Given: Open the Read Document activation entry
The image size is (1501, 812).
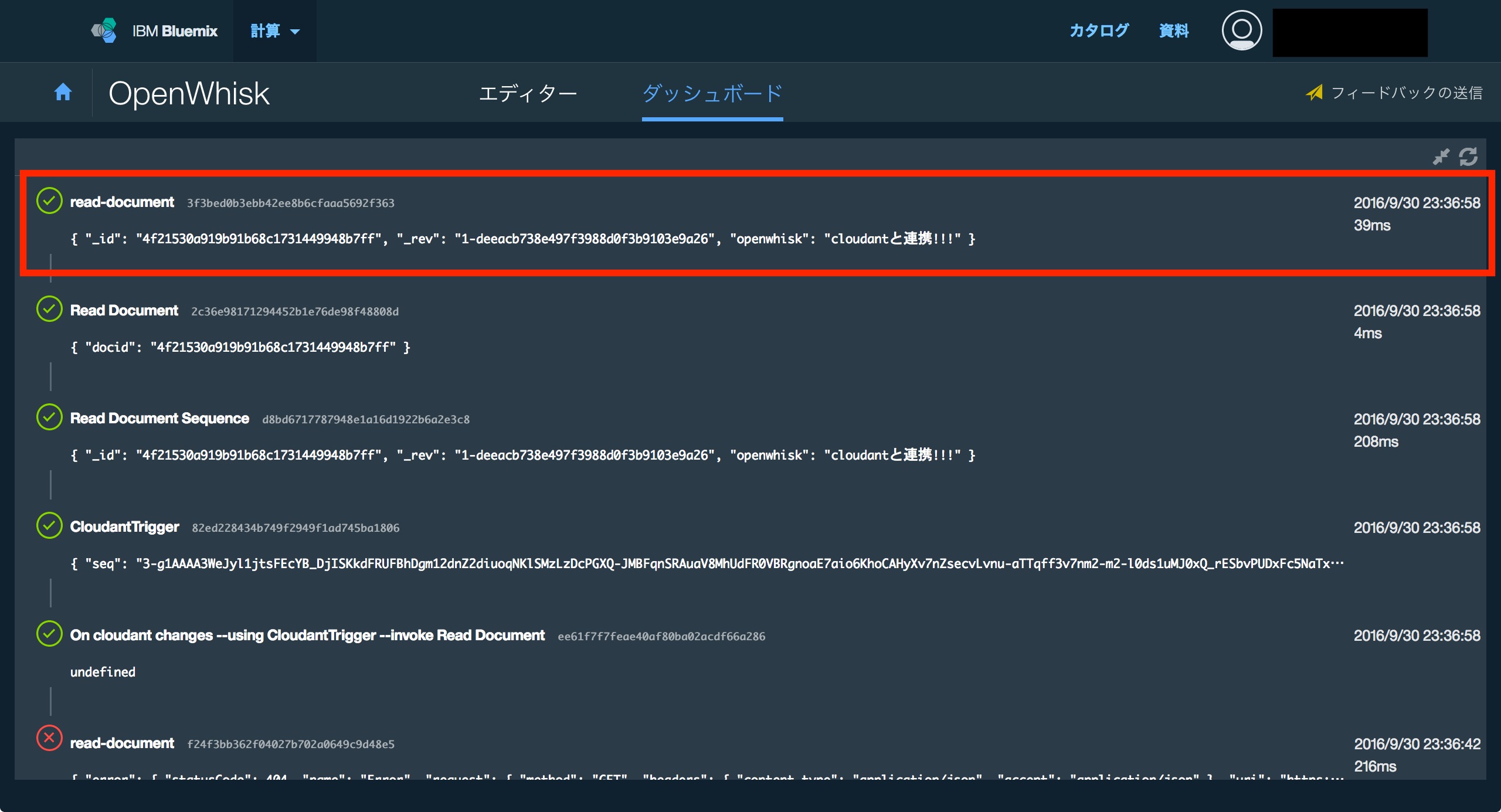Looking at the screenshot, I should point(124,310).
